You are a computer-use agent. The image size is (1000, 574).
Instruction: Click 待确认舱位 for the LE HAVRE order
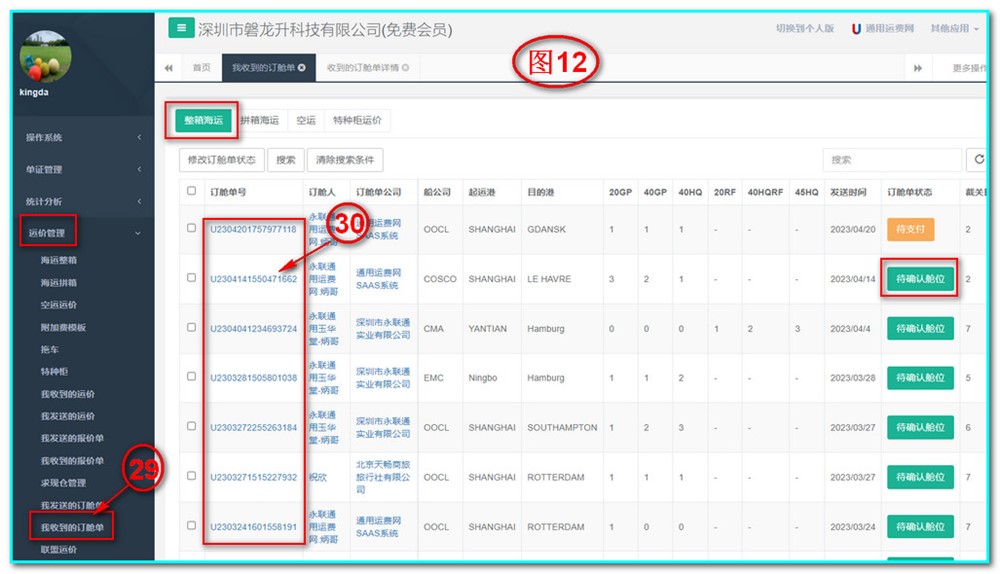coord(920,279)
